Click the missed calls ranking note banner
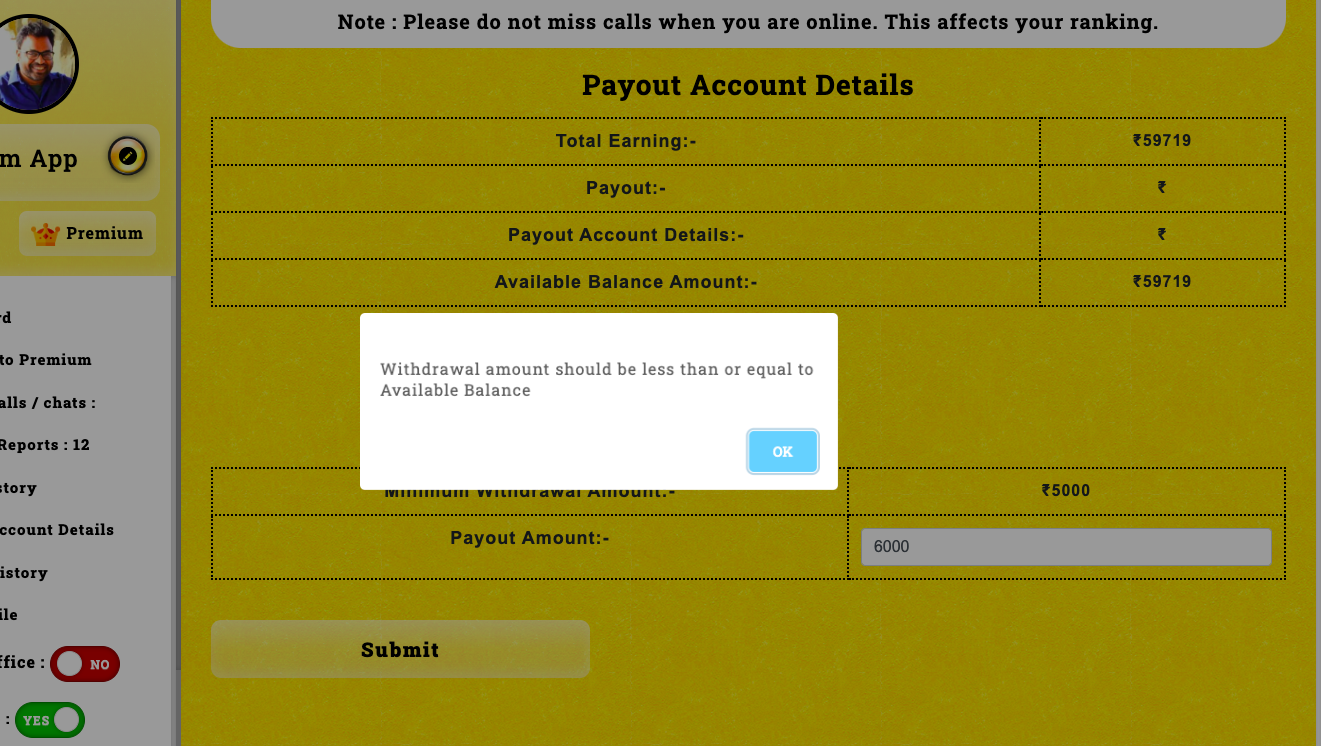This screenshot has height=746, width=1321. [748, 22]
